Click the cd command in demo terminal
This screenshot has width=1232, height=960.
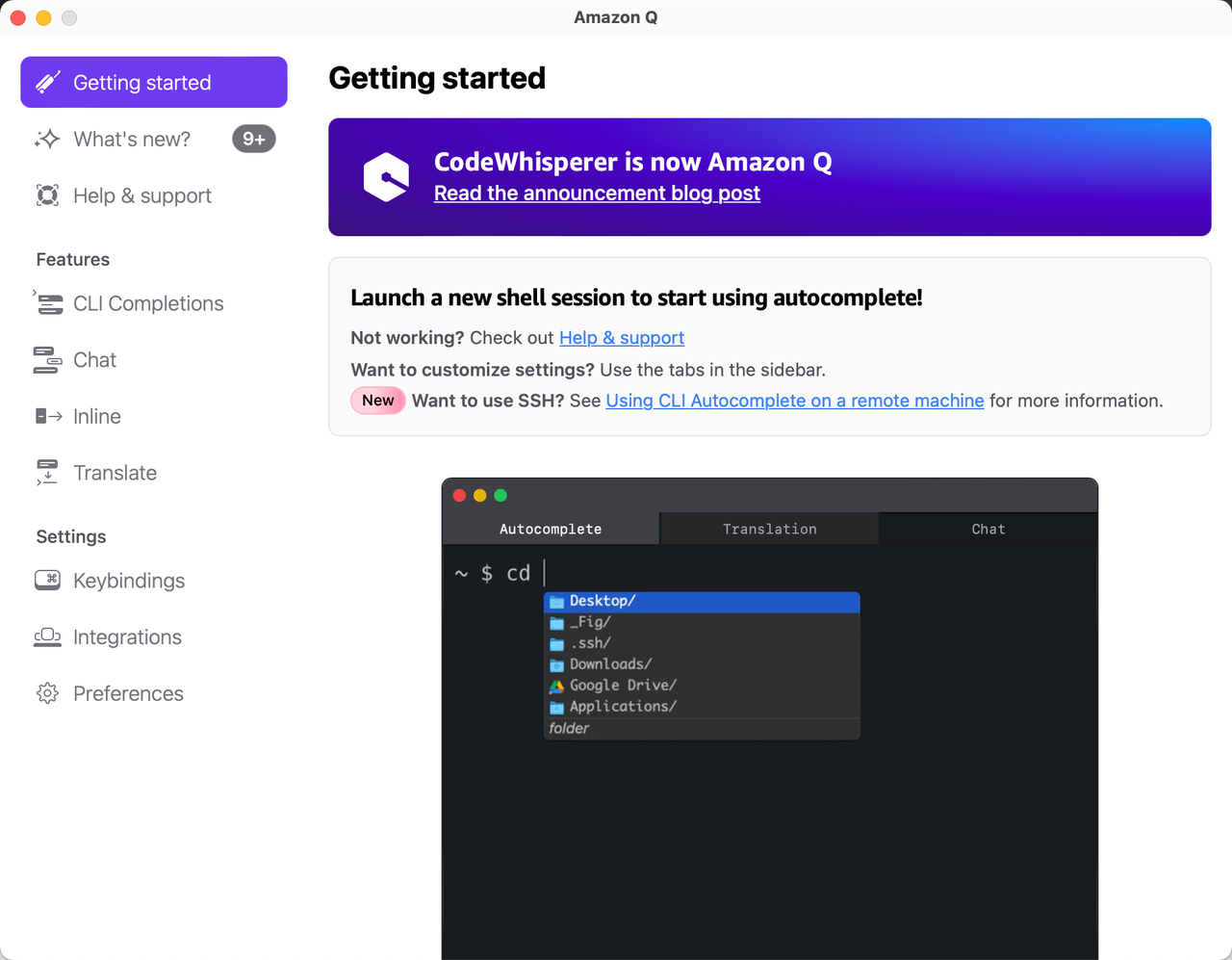(519, 574)
